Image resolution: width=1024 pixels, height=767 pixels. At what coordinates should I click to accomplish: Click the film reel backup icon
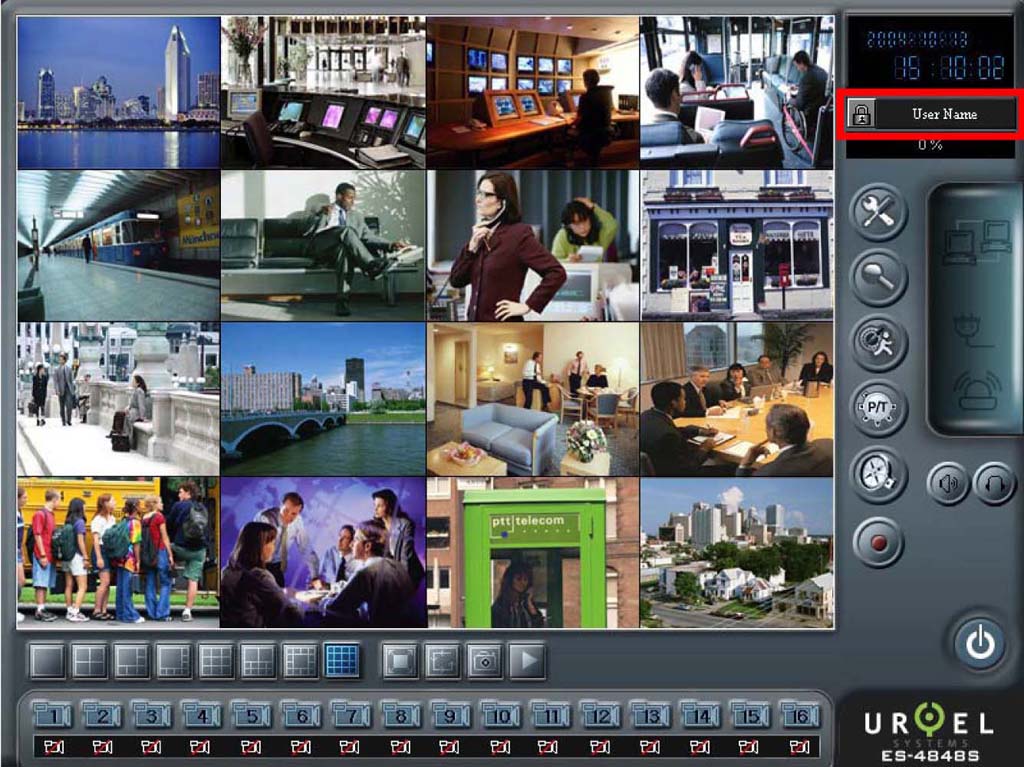[878, 474]
